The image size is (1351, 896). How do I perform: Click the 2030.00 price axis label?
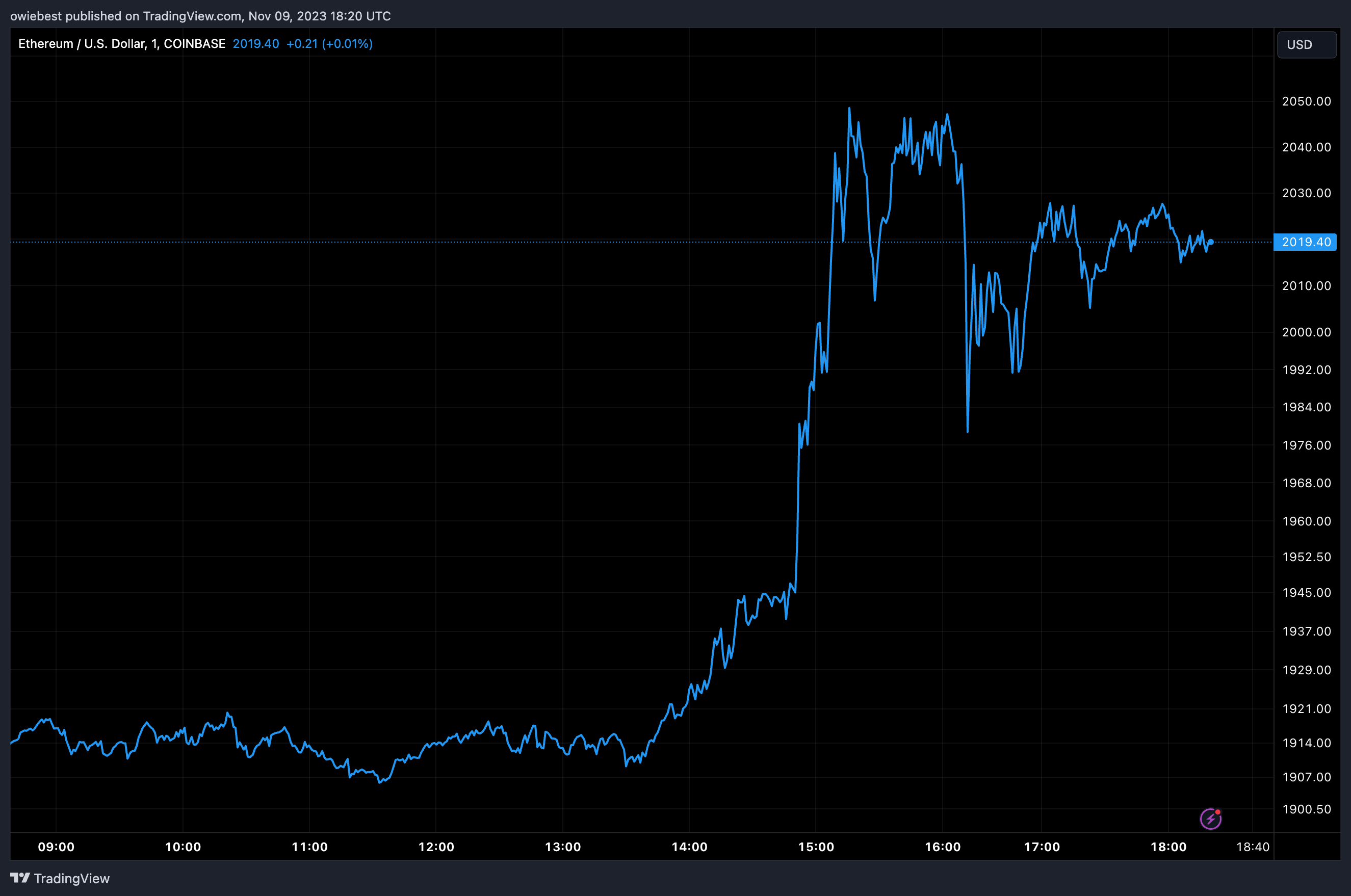pos(1307,193)
